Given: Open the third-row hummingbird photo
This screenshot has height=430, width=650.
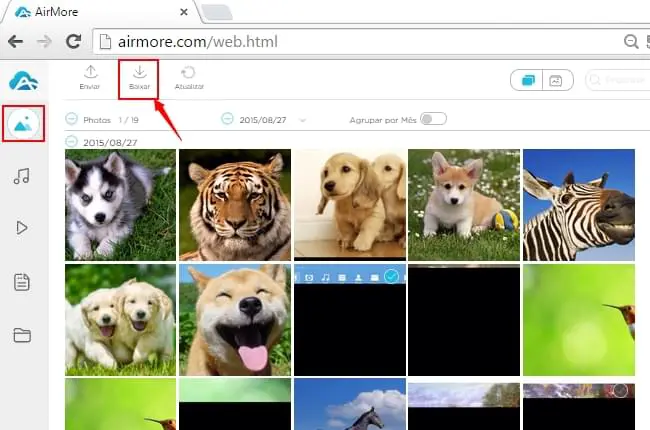Looking at the screenshot, I should coord(120,404).
